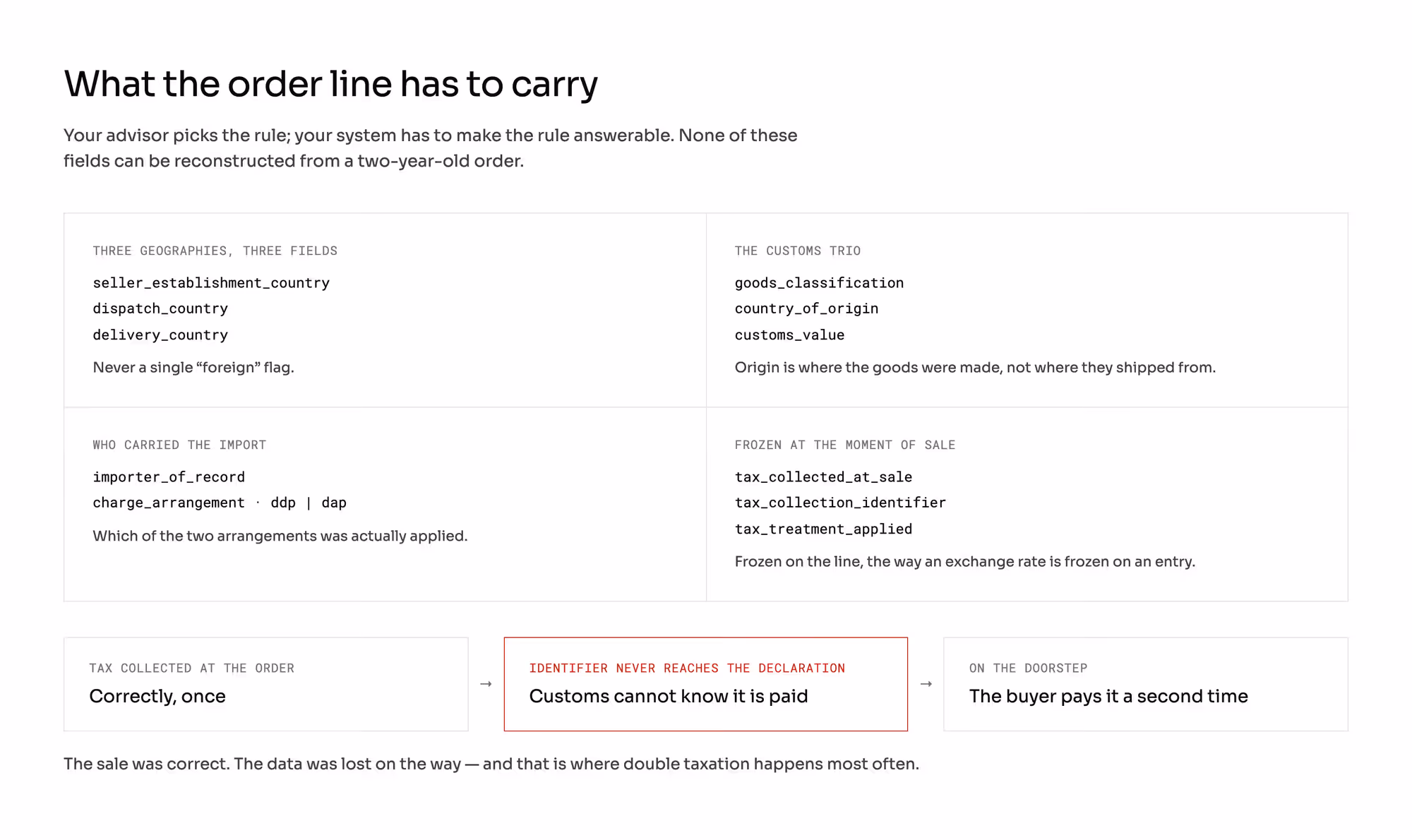Select the tax_collection_identifier field

point(840,503)
